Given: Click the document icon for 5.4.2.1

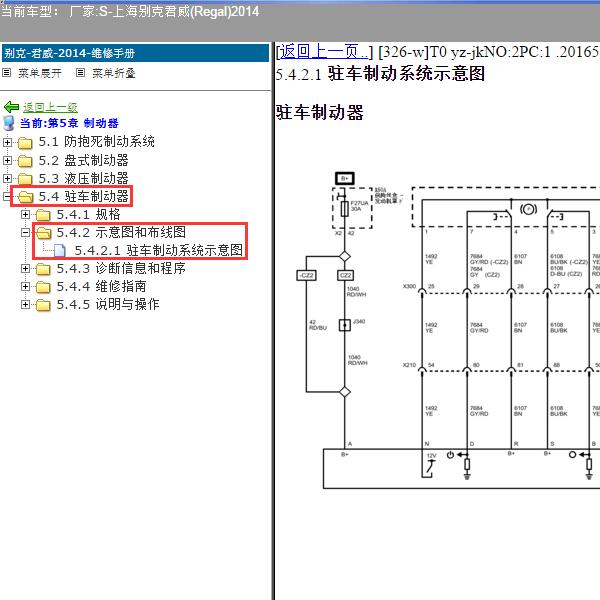Looking at the screenshot, I should pyautogui.click(x=60, y=251).
